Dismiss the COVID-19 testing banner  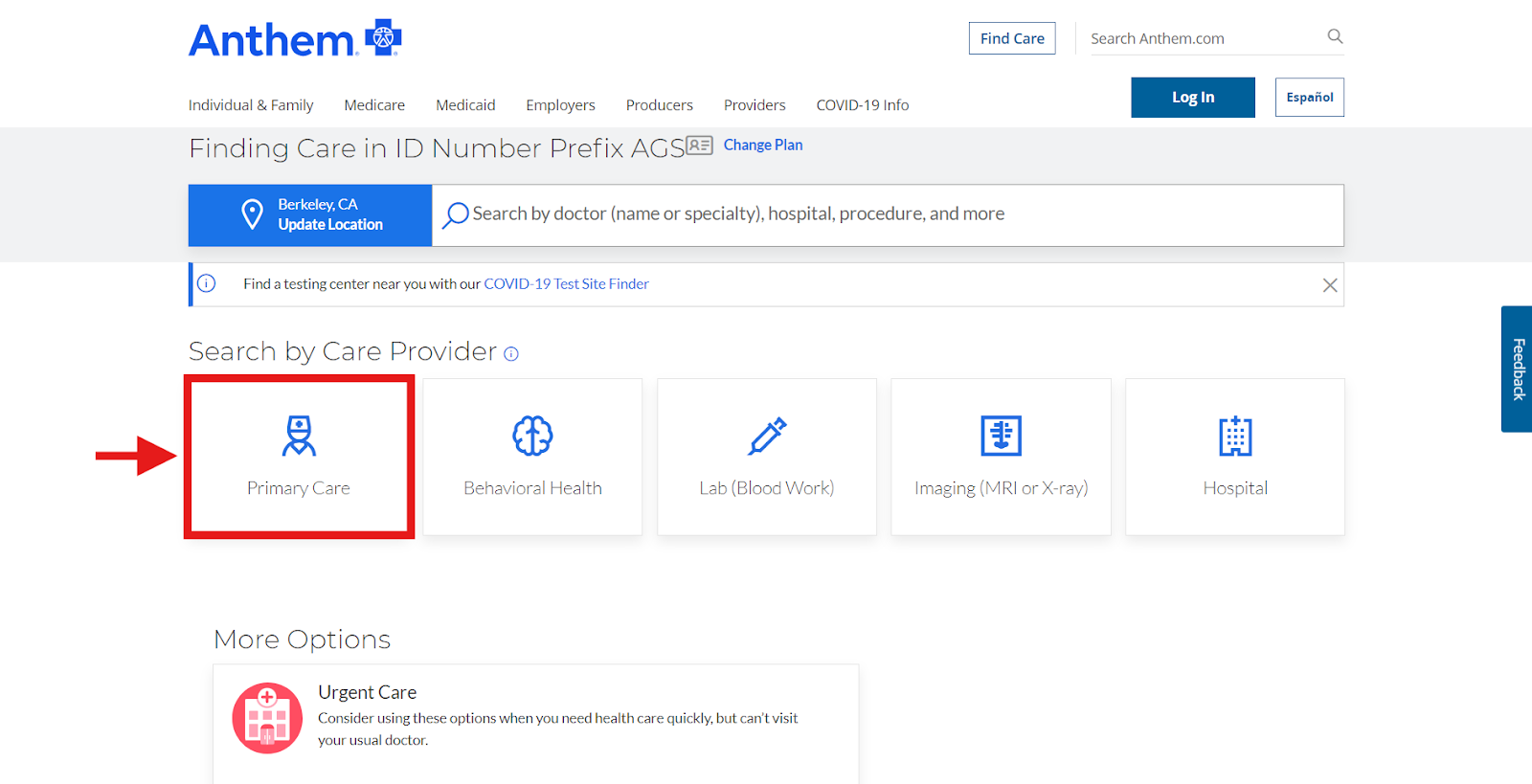(1330, 285)
